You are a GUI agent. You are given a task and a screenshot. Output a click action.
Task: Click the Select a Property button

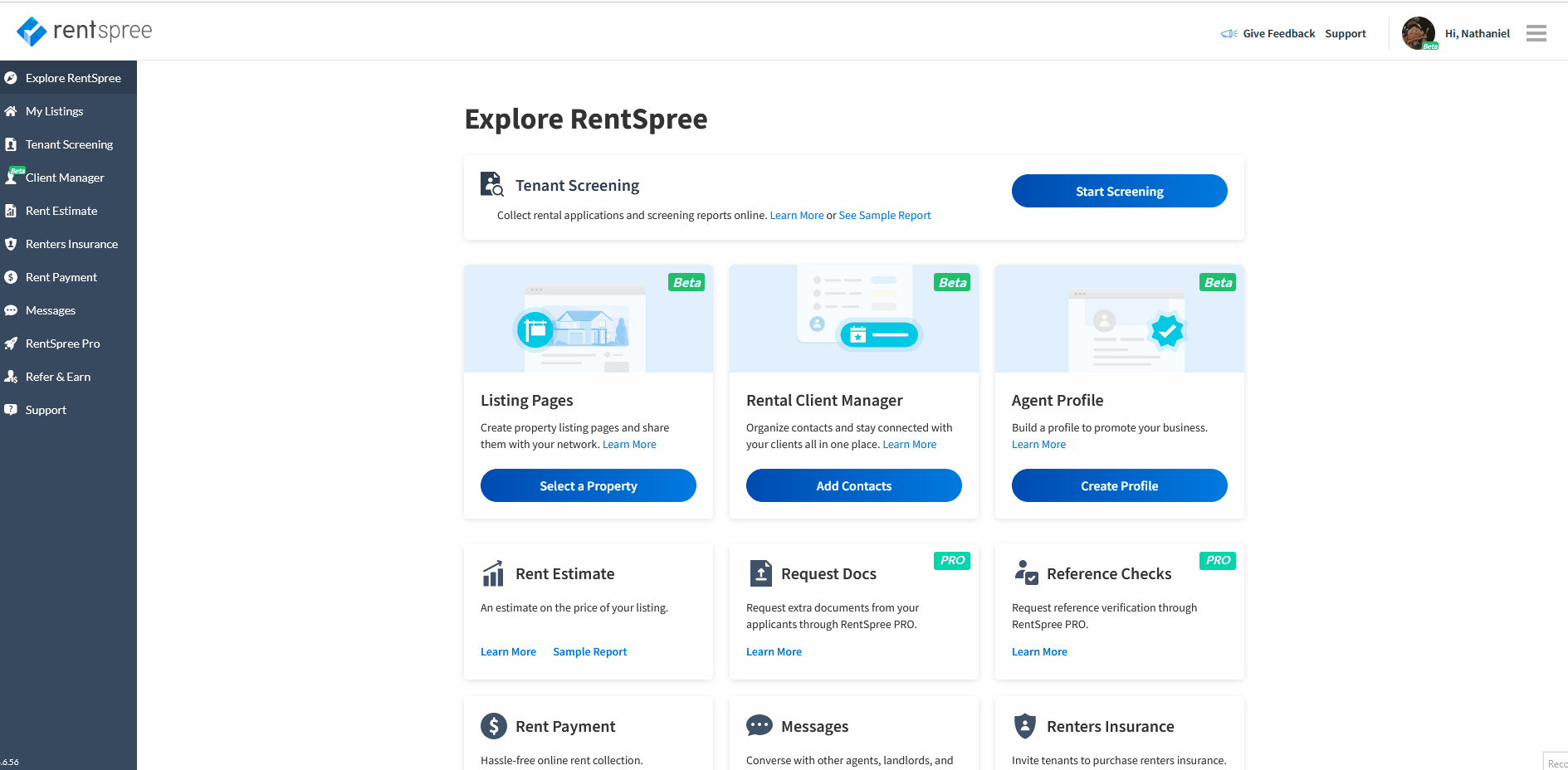tap(589, 485)
